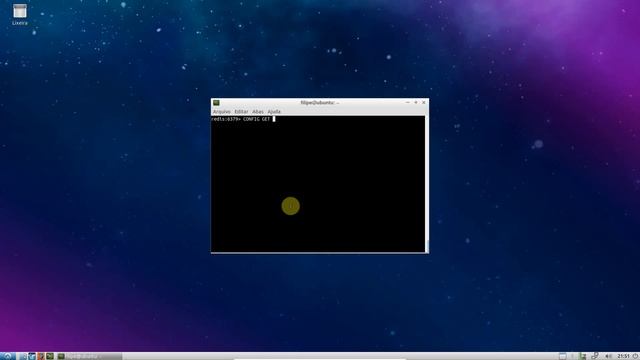Open the Ajuda menu in the terminal

pos(274,111)
